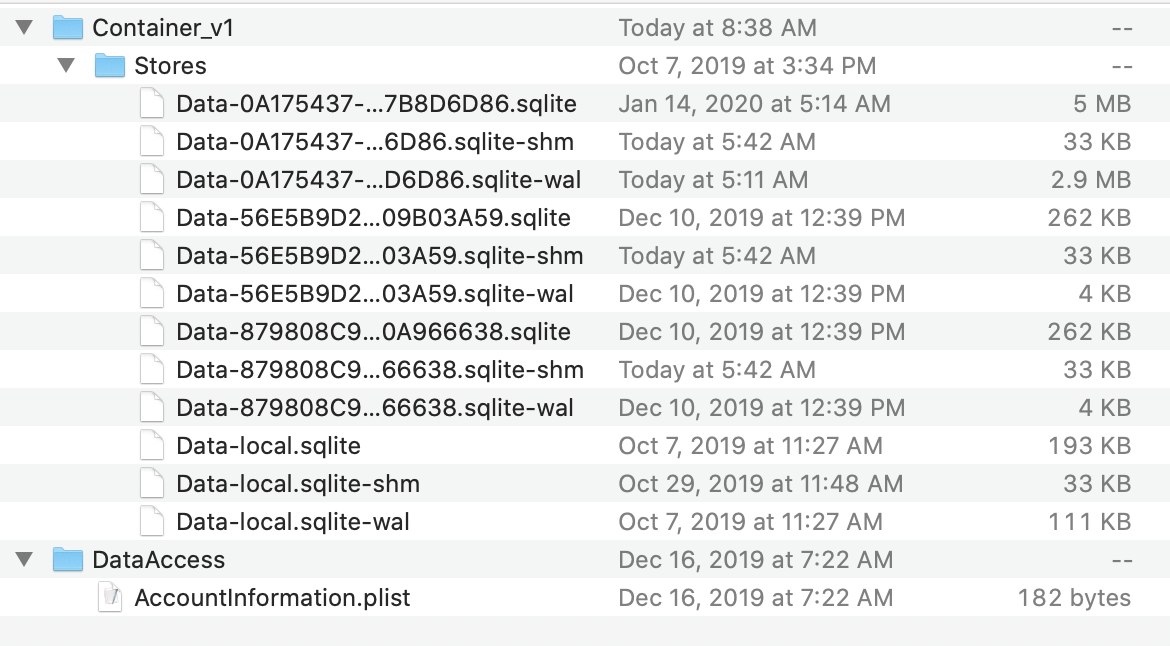This screenshot has height=646, width=1170.
Task: Select Data-56E5B9D2 sqlite-shm file row
Action: (379, 256)
